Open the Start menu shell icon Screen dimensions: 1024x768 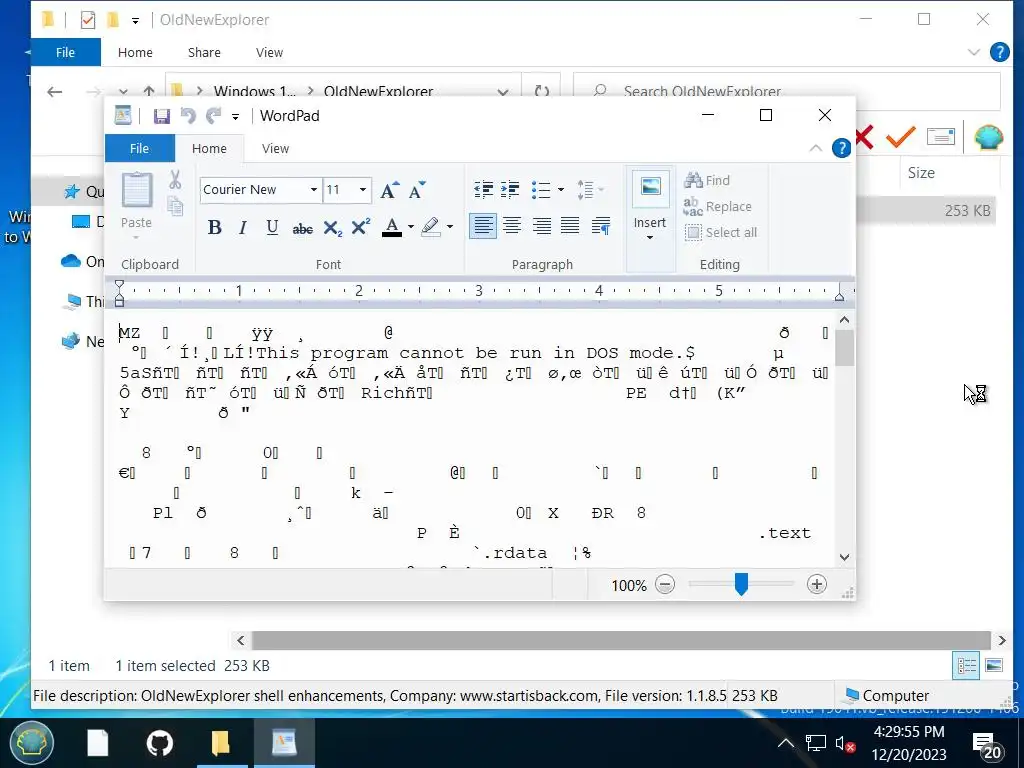pyautogui.click(x=31, y=743)
